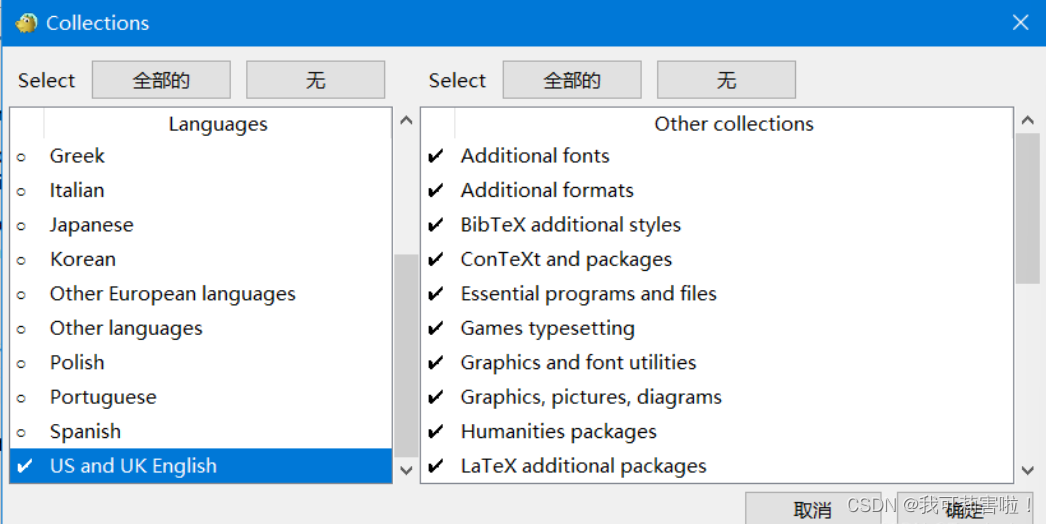Select the Games typesetting row text
The height and width of the screenshot is (524, 1046).
[547, 329]
